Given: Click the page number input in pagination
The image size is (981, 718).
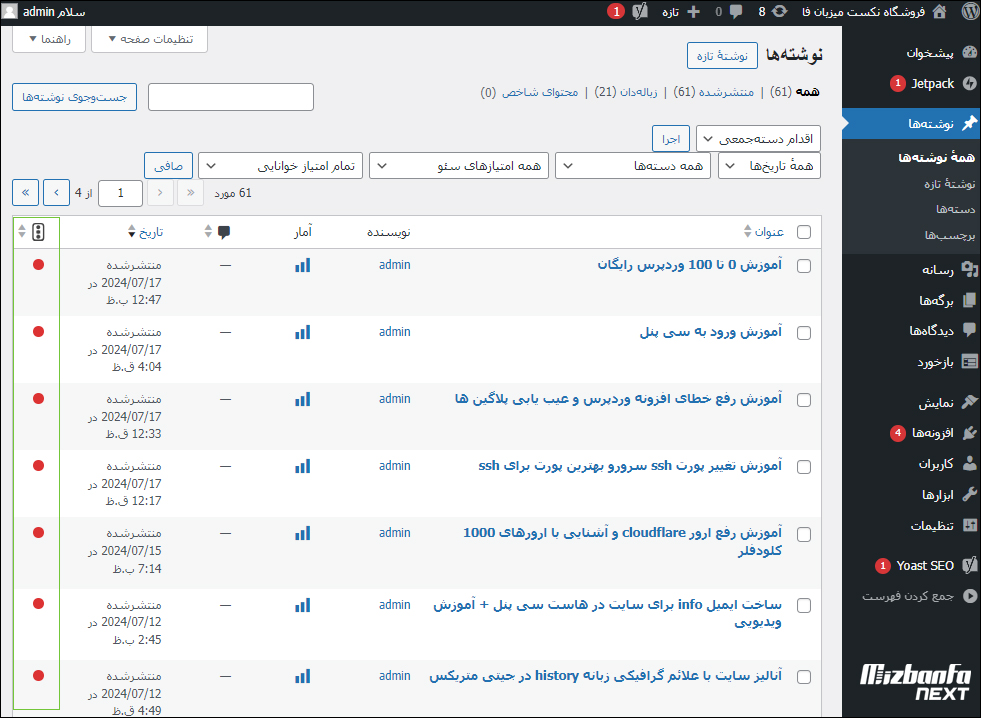Looking at the screenshot, I should tap(120, 192).
